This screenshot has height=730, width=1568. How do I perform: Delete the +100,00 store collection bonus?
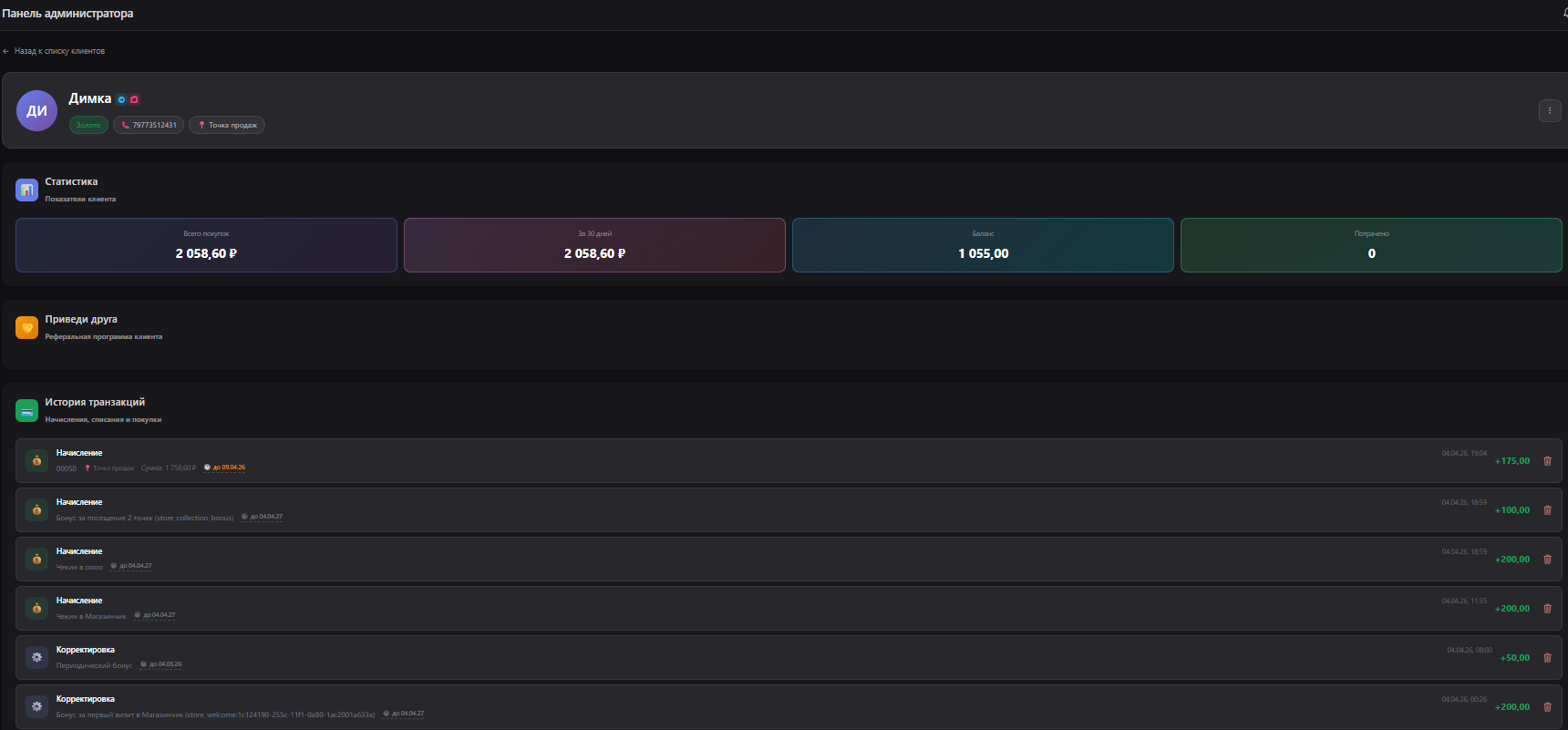click(x=1547, y=510)
